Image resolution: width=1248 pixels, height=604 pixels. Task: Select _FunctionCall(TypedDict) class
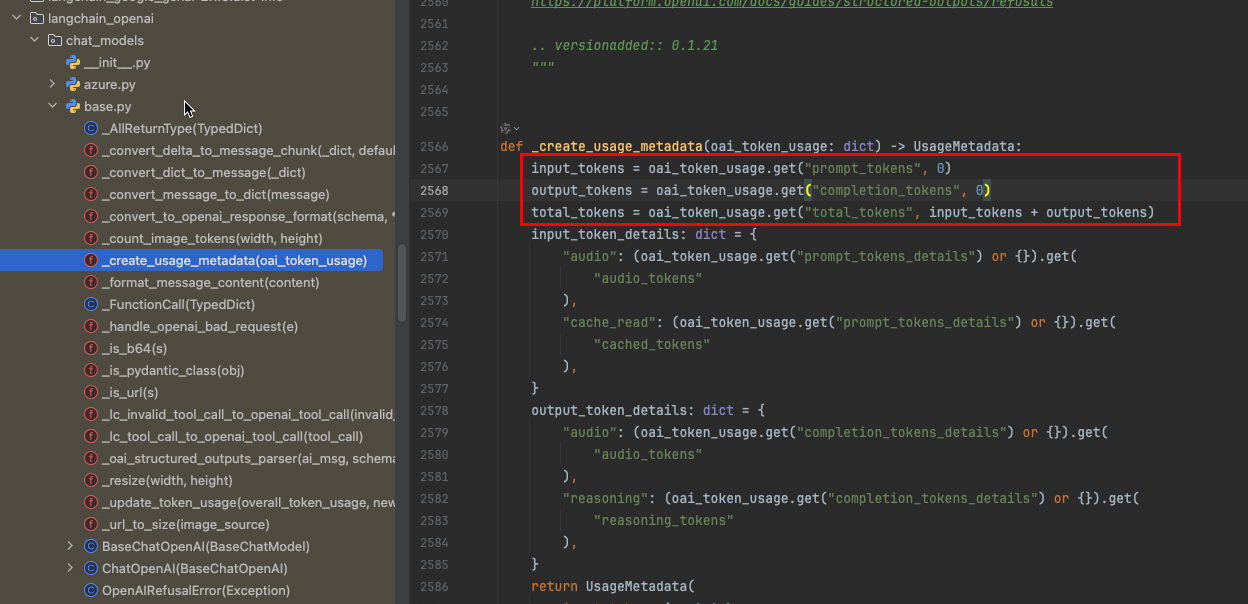tap(179, 304)
